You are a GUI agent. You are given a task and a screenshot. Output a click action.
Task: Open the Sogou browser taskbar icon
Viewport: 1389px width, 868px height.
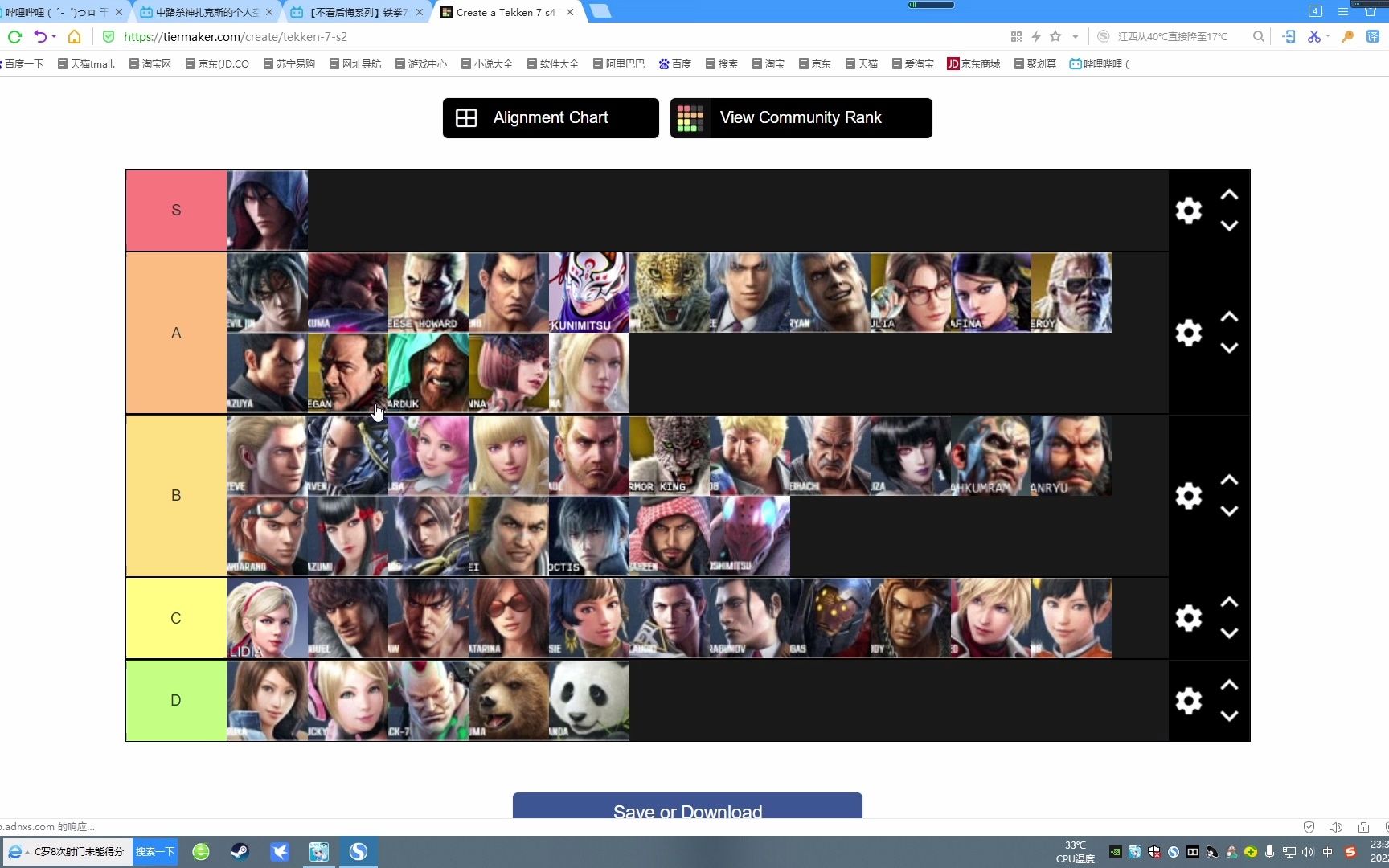(359, 852)
